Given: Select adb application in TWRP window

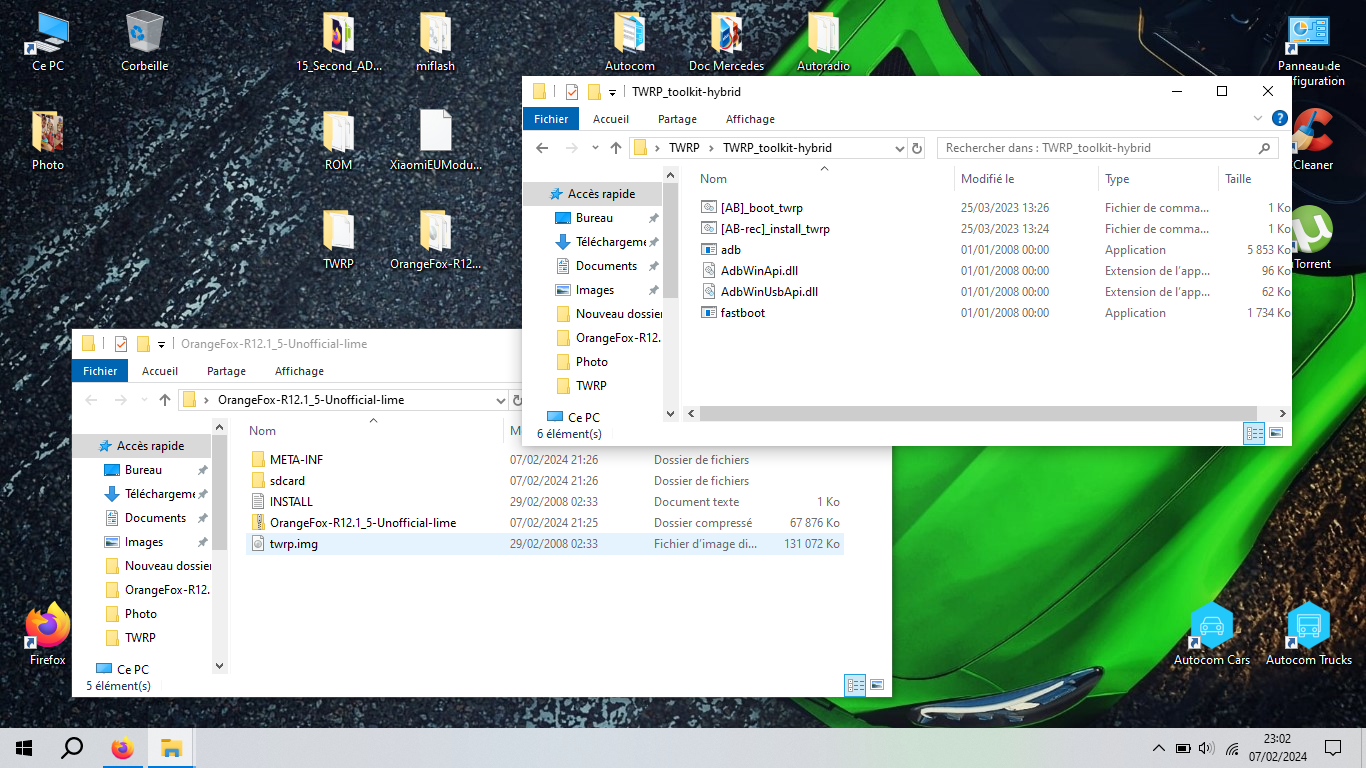Looking at the screenshot, I should [x=730, y=250].
